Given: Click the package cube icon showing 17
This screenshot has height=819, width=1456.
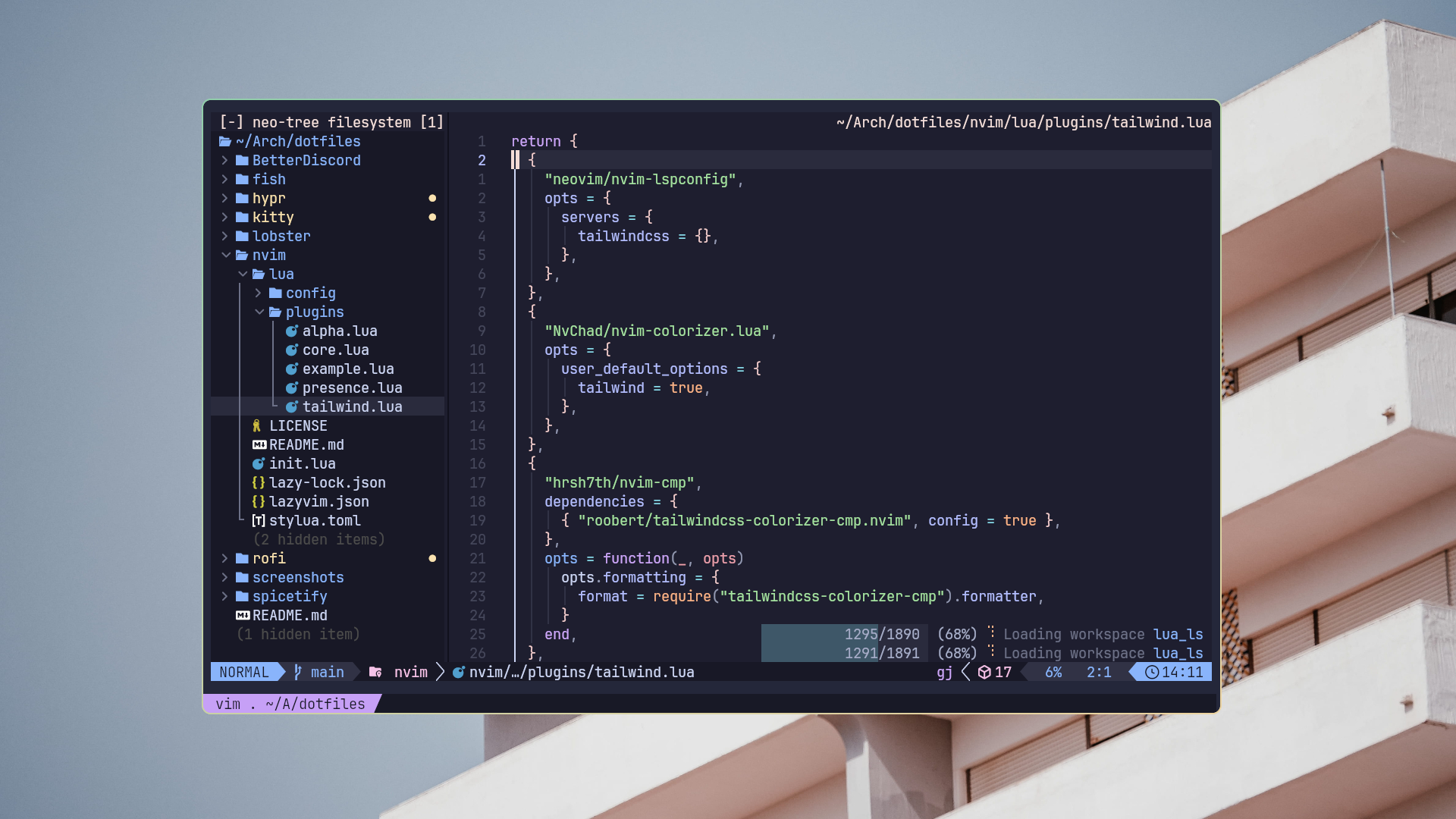Looking at the screenshot, I should [x=984, y=672].
